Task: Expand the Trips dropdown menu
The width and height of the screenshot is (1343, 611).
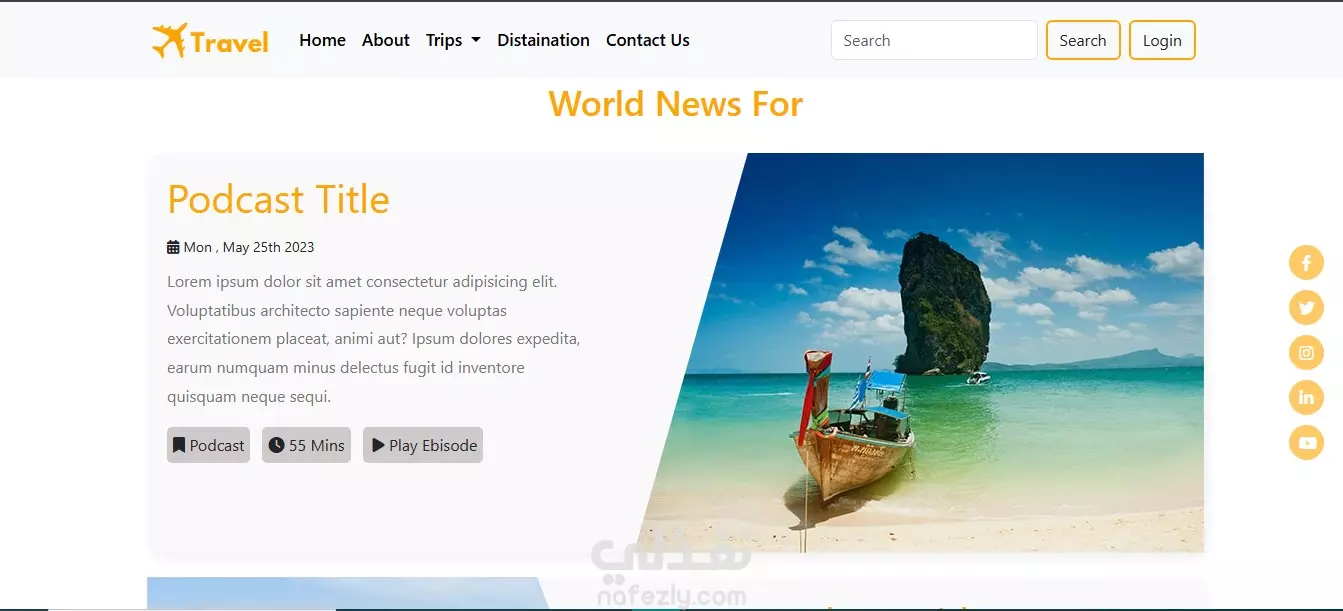Action: 453,40
